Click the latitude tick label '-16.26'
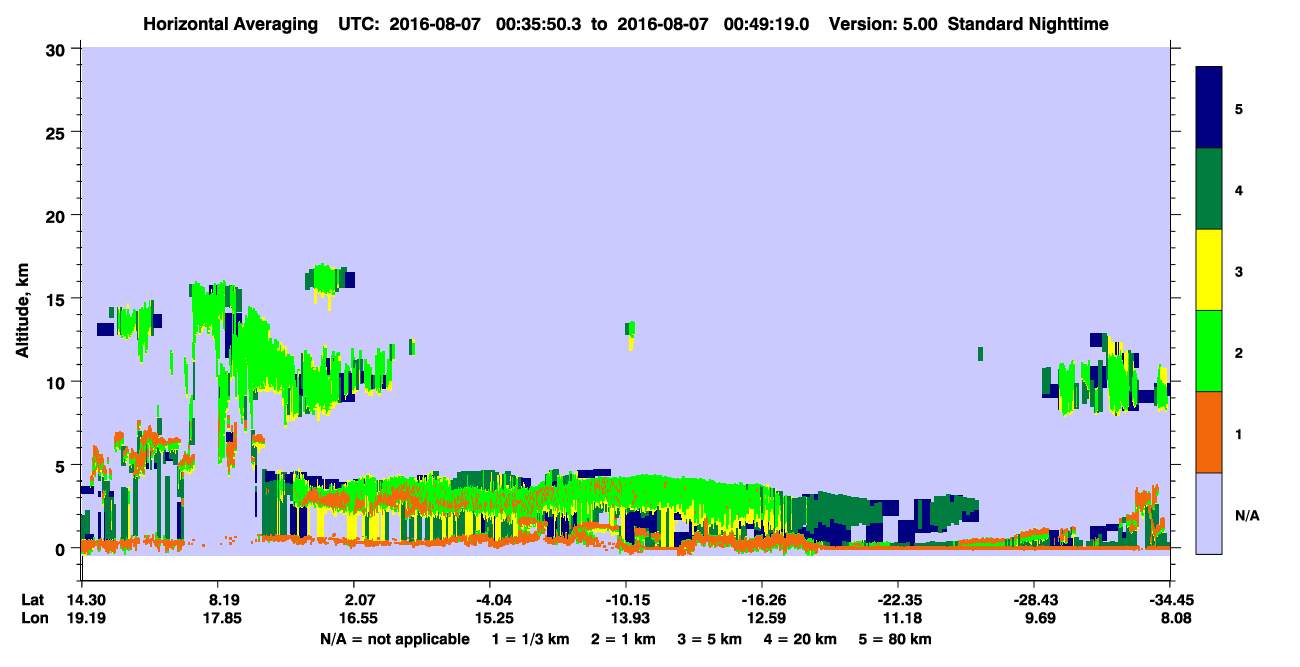This screenshot has height=667, width=1300. point(762,600)
